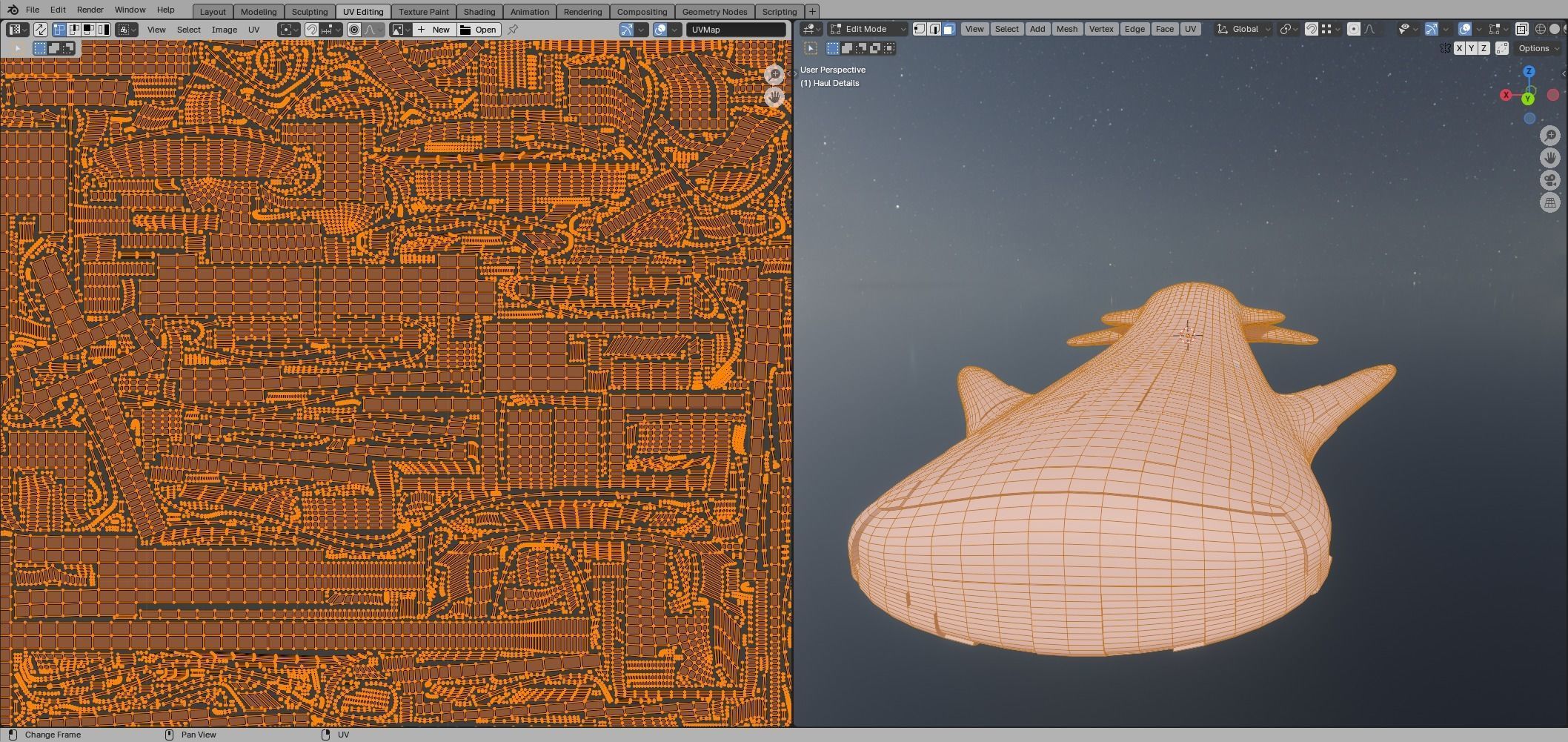Screen dimensions: 1568x742
Task: Open the UV editor pivot point dropdown
Action: [x=289, y=30]
